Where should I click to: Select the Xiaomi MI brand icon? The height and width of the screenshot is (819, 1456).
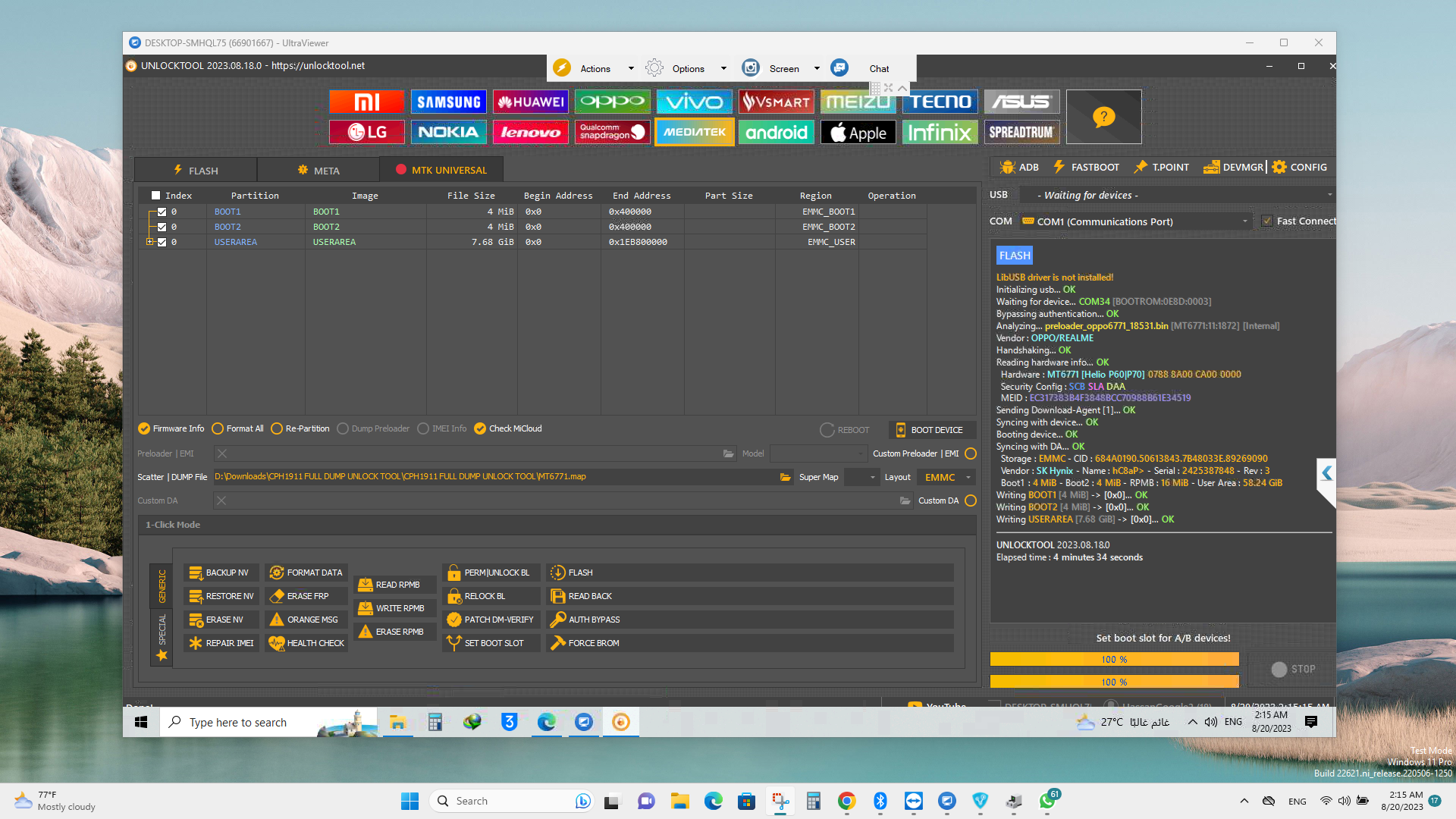click(x=367, y=102)
